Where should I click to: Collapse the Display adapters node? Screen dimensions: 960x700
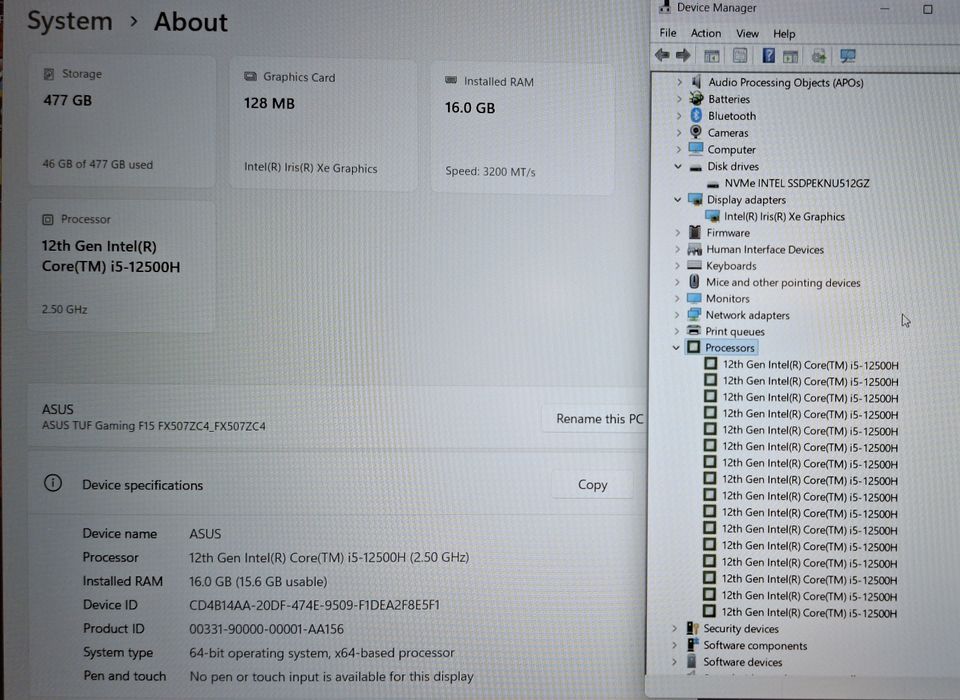[678, 199]
